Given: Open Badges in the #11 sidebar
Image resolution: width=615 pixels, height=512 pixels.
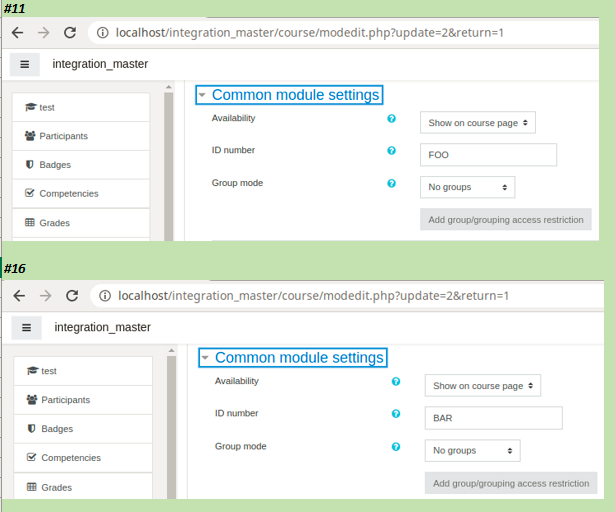Looking at the screenshot, I should coord(81,165).
